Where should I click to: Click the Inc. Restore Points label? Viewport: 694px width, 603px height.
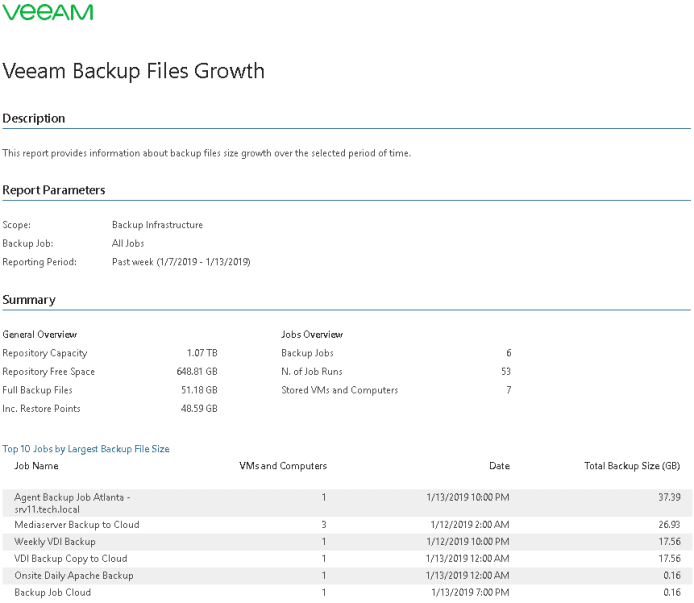click(x=41, y=409)
